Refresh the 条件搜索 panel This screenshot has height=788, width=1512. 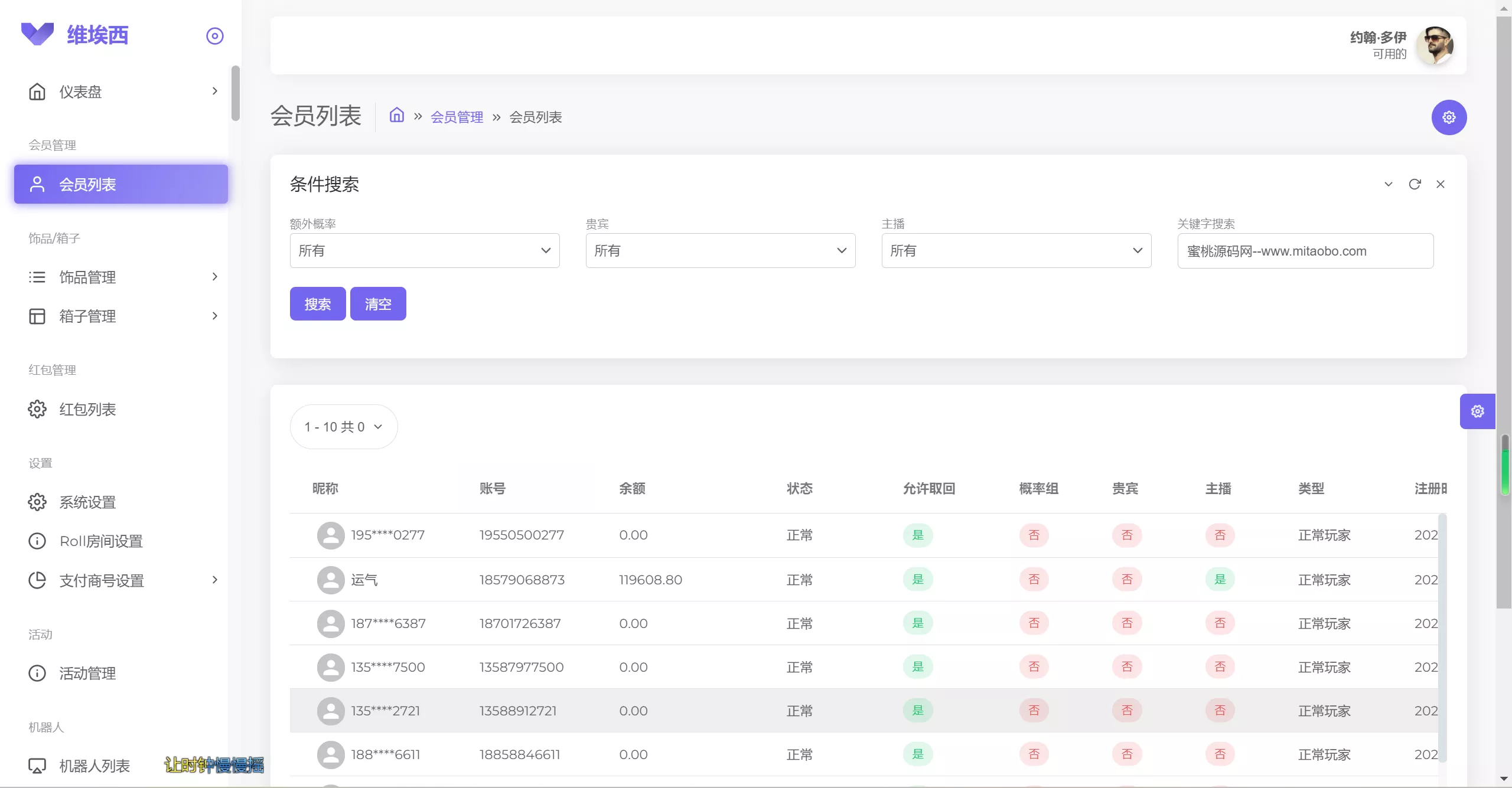pos(1415,184)
